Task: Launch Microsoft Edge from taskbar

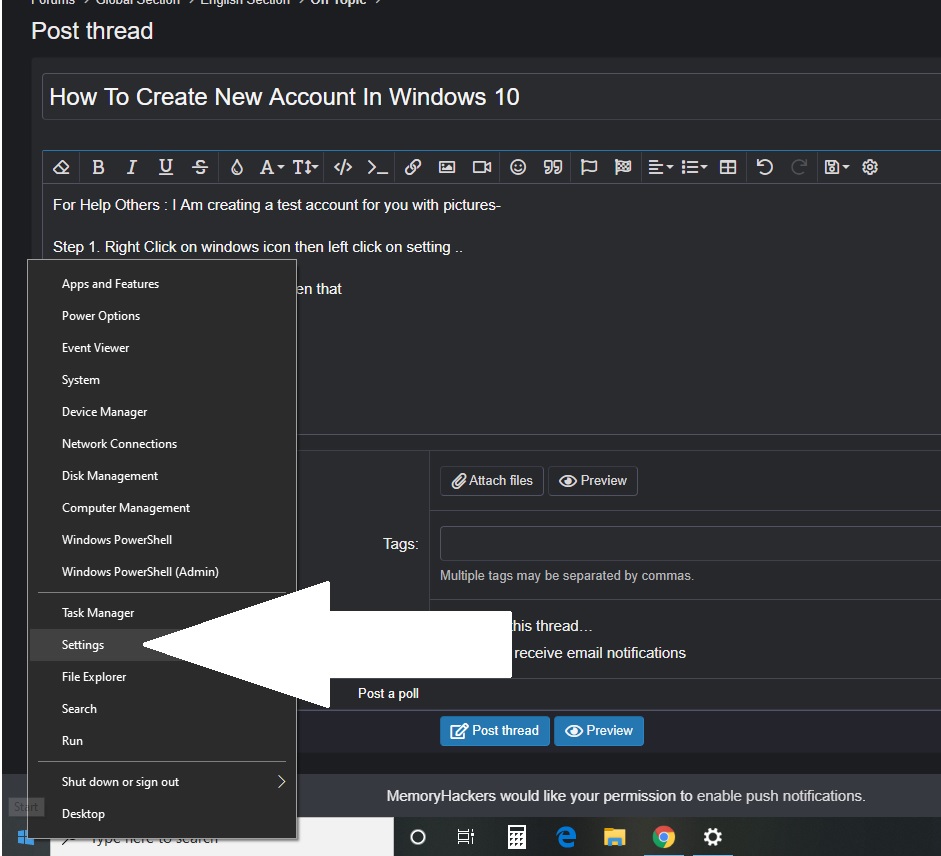Action: [566, 837]
